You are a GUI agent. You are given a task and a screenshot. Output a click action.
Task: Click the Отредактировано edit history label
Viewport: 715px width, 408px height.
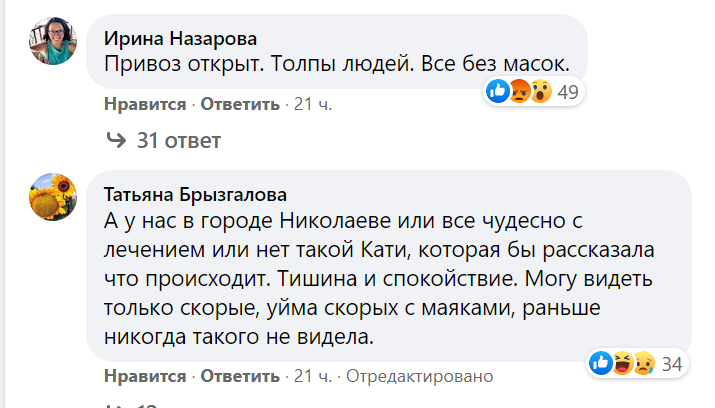click(417, 376)
